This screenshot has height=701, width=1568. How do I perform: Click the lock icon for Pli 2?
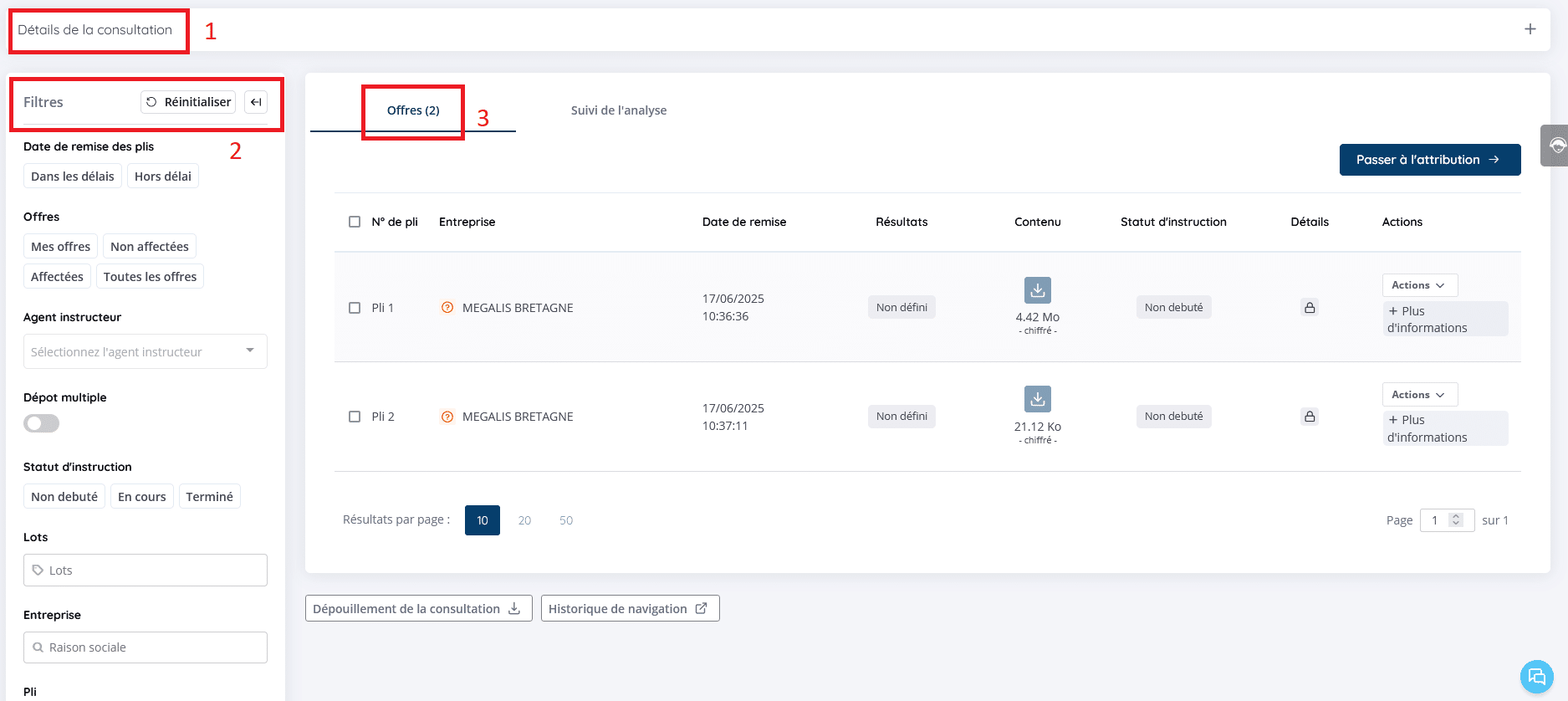tap(1310, 417)
